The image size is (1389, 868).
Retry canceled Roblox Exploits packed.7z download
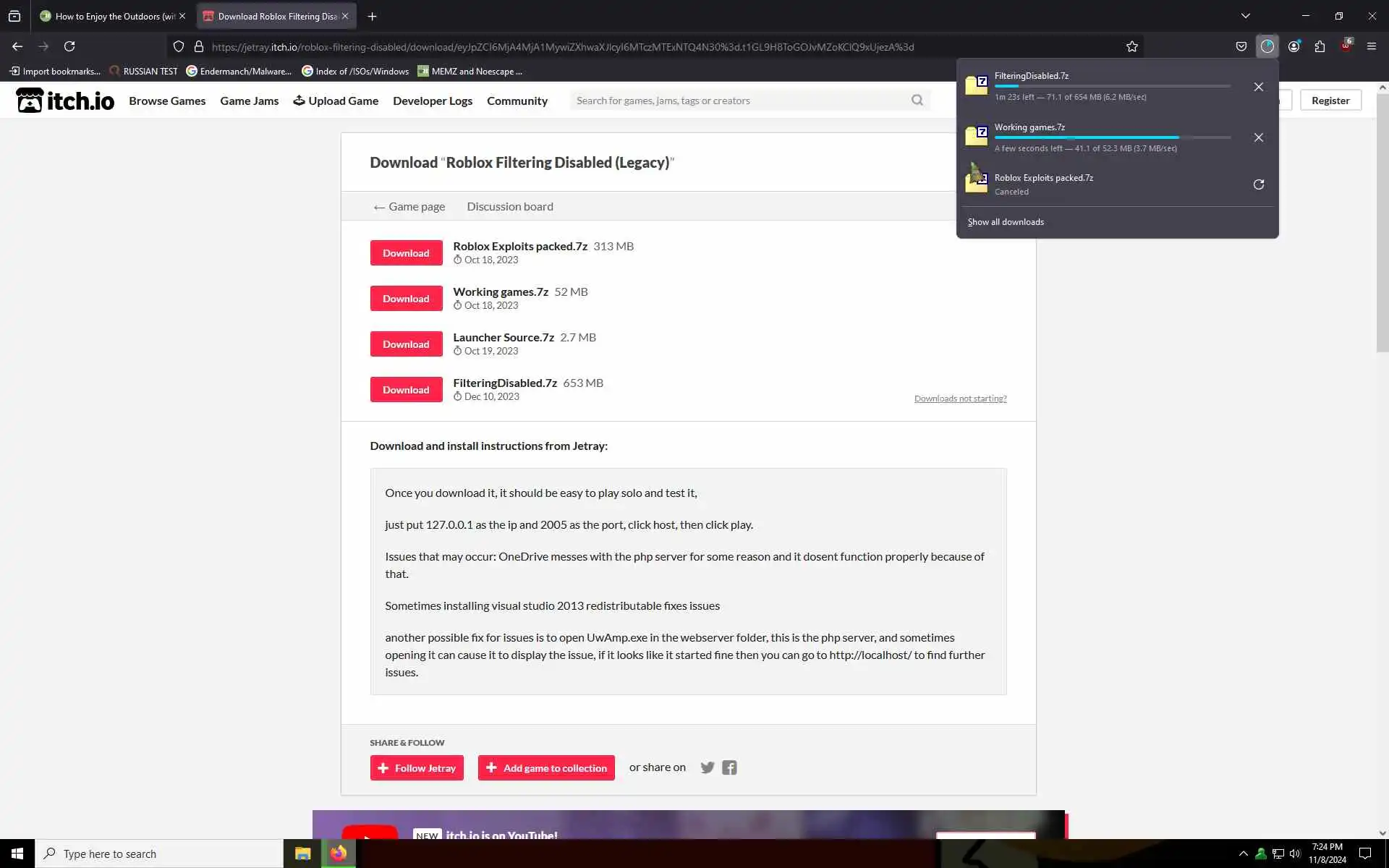tap(1258, 184)
